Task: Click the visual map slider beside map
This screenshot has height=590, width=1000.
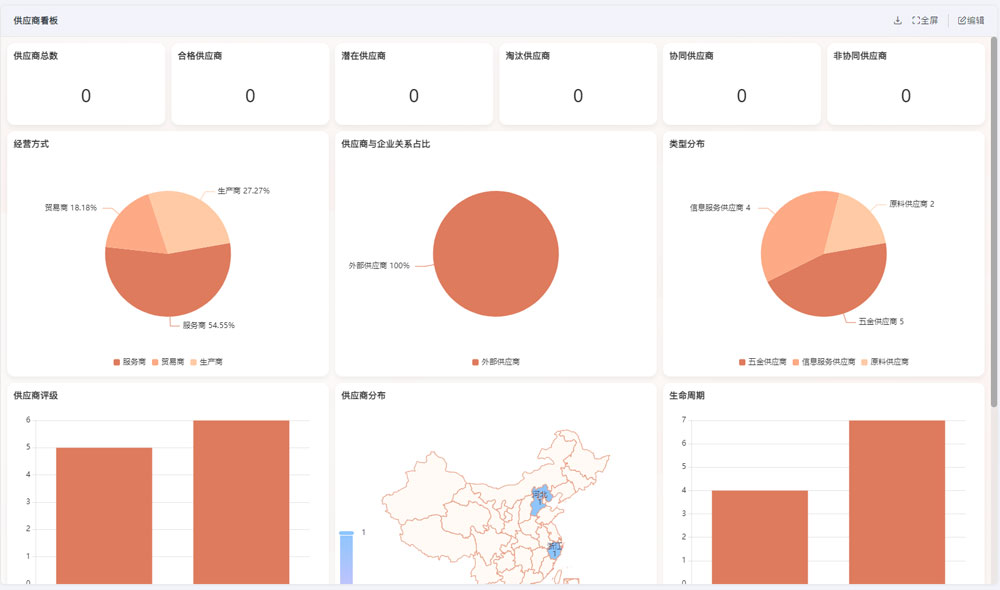Action: pyautogui.click(x=347, y=556)
